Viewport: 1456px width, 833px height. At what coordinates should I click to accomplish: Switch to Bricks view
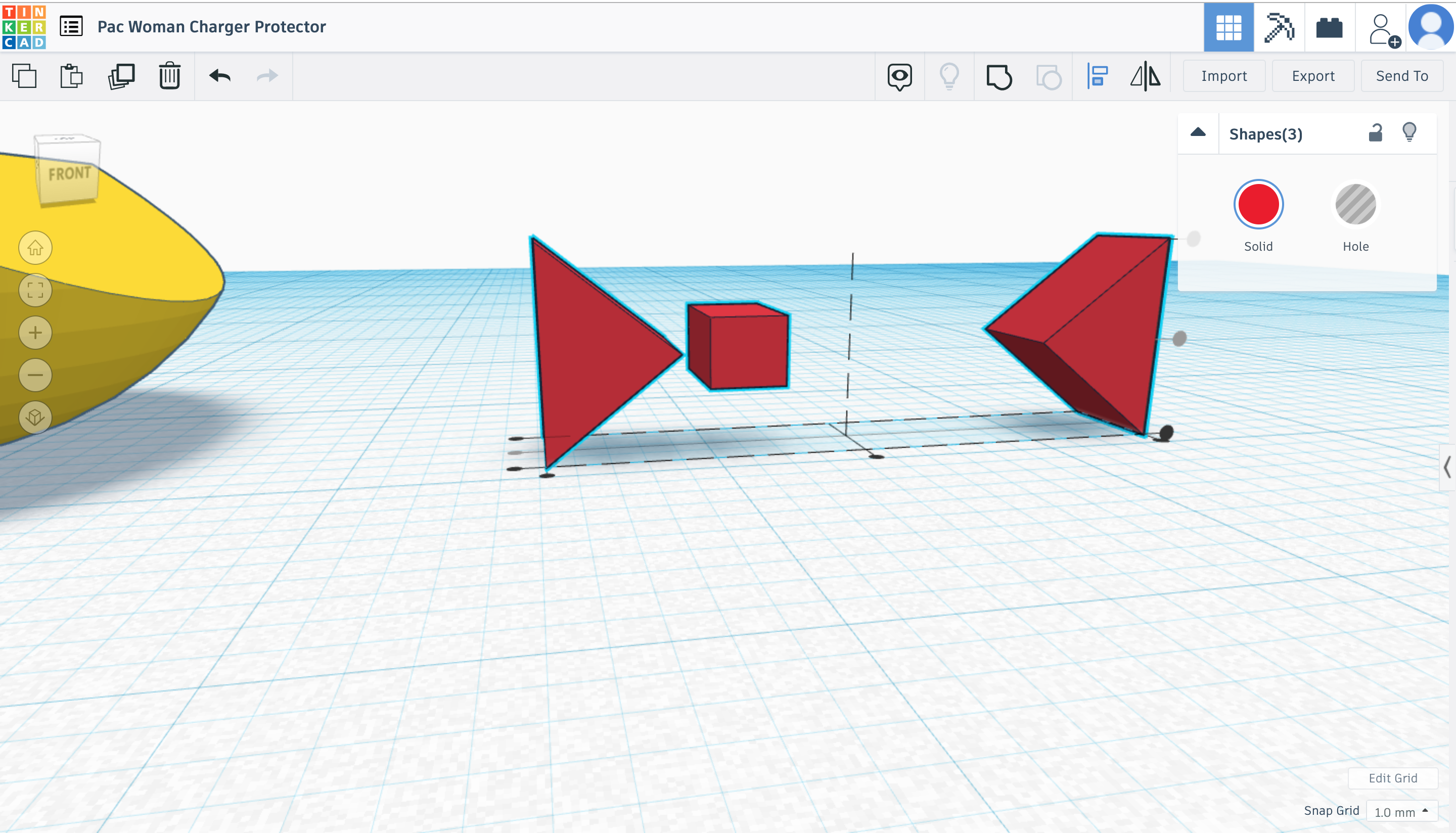coord(1329,27)
